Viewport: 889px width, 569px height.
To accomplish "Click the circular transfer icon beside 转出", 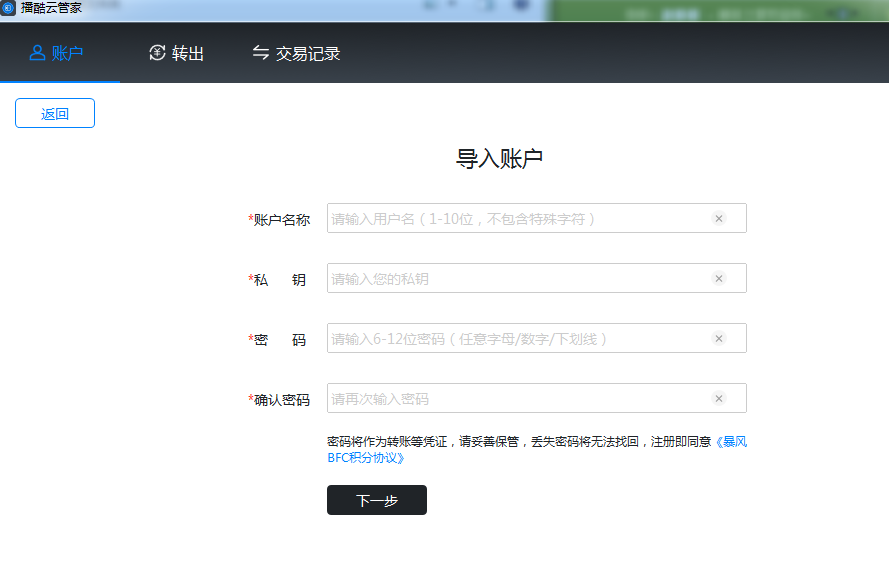I will point(157,53).
